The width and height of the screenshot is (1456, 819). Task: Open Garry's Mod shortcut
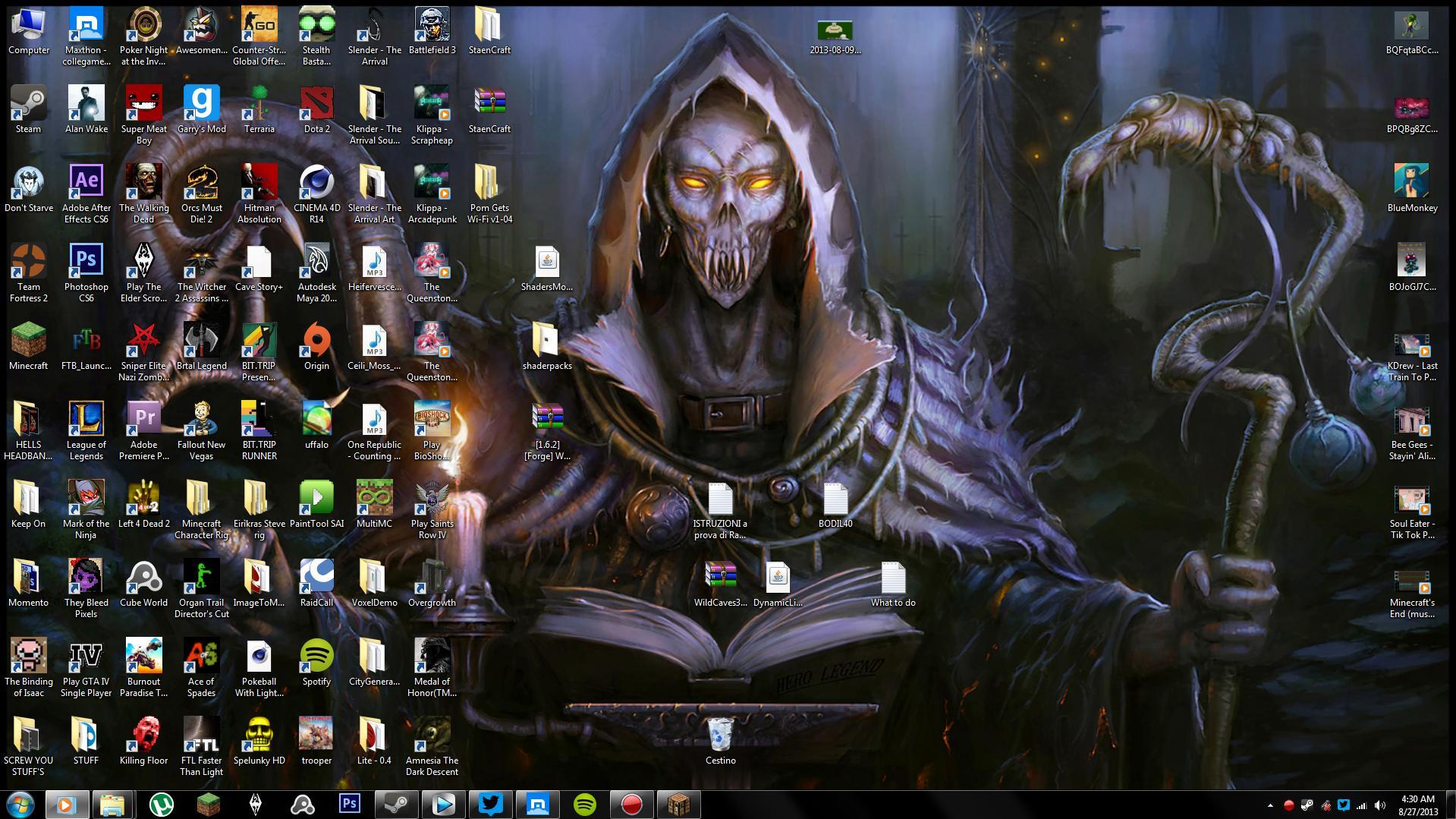coord(201,110)
